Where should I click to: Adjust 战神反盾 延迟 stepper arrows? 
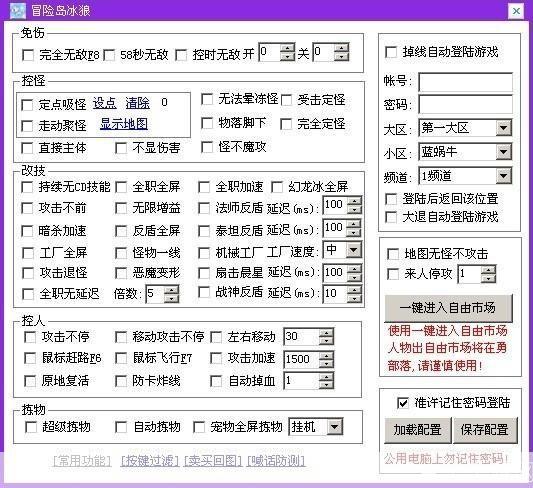click(355, 294)
